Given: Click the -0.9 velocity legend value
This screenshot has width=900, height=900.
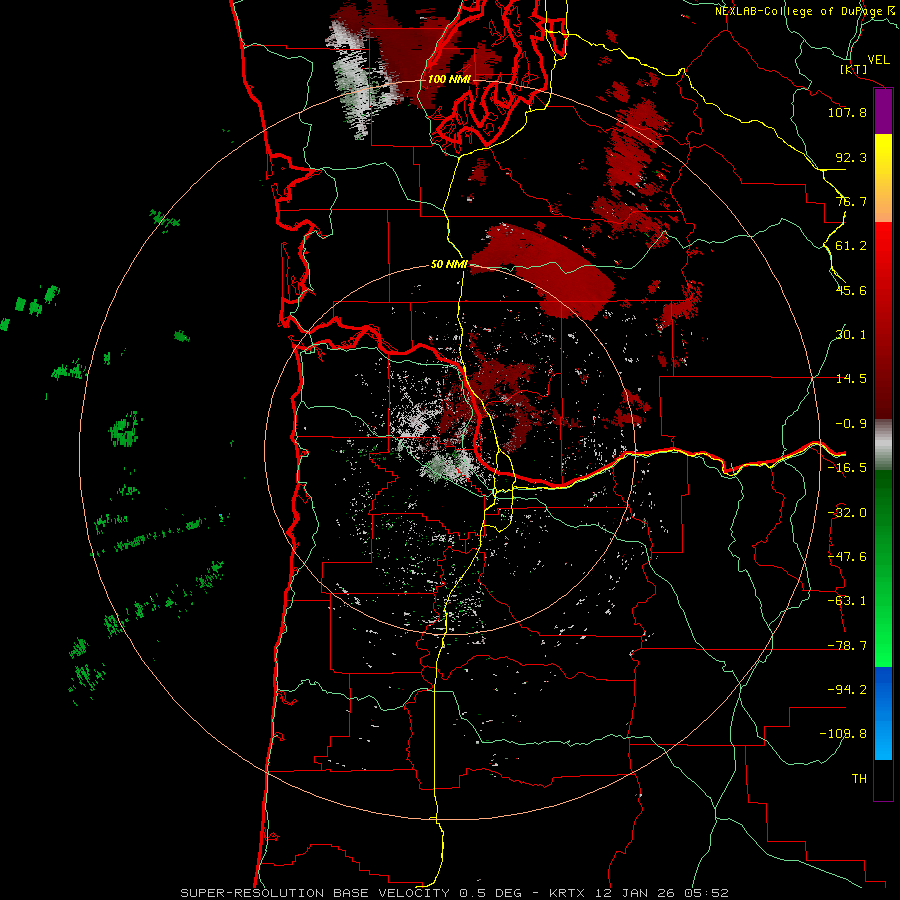Looking at the screenshot, I should click(851, 424).
